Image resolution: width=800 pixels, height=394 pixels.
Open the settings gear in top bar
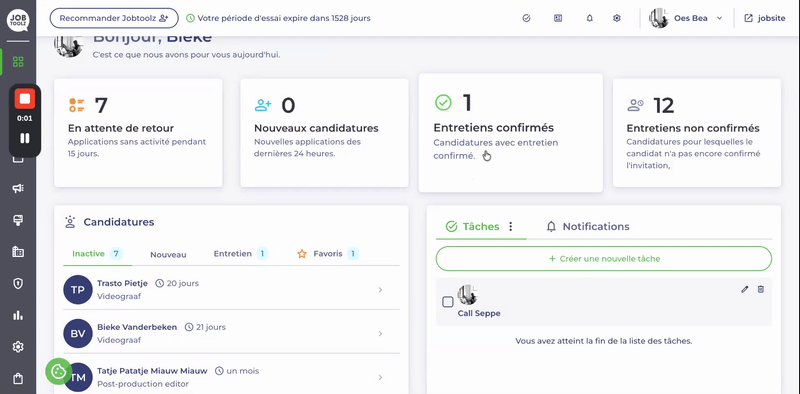click(x=617, y=18)
